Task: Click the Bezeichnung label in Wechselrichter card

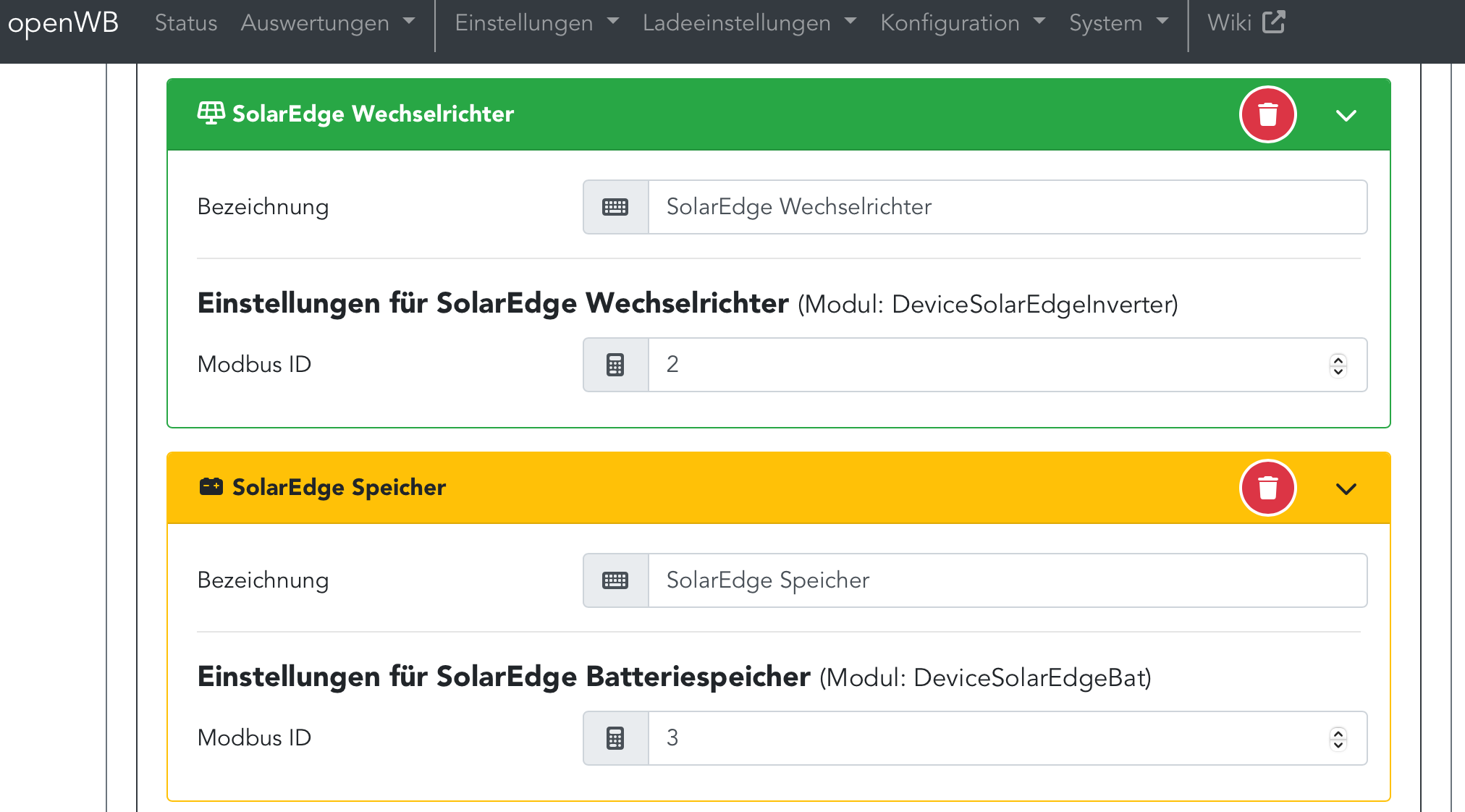Action: [263, 207]
